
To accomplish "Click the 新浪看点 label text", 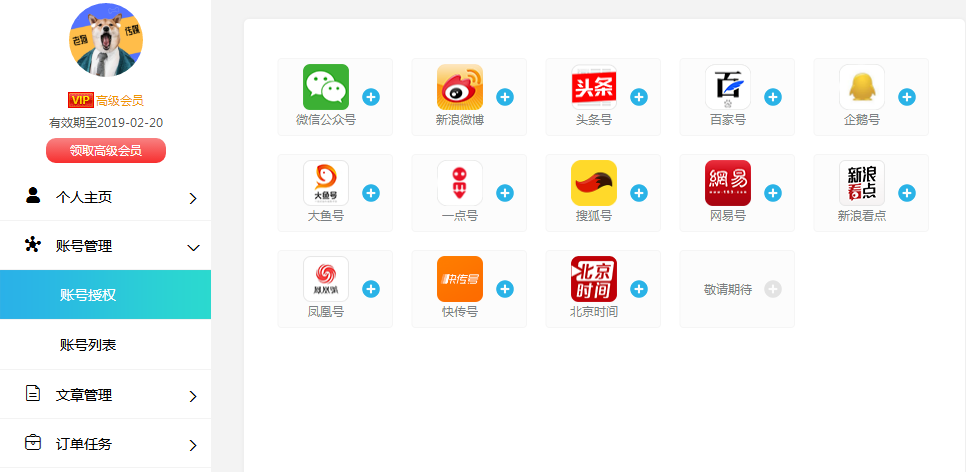I will [862, 216].
